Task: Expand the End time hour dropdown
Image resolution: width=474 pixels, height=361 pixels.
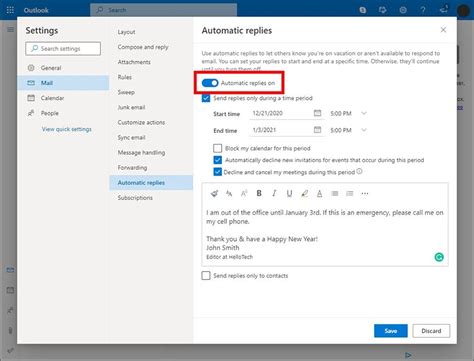Action: click(364, 130)
